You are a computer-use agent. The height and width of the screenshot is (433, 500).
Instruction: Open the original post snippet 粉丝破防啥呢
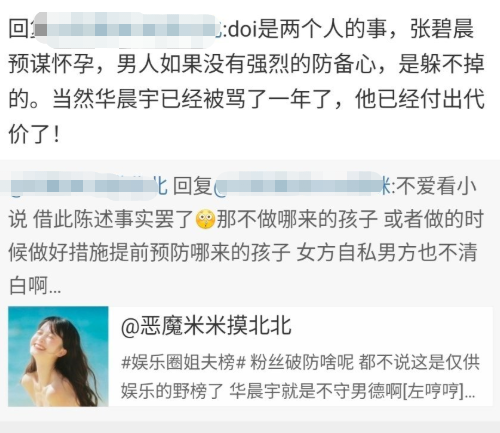pos(301,362)
